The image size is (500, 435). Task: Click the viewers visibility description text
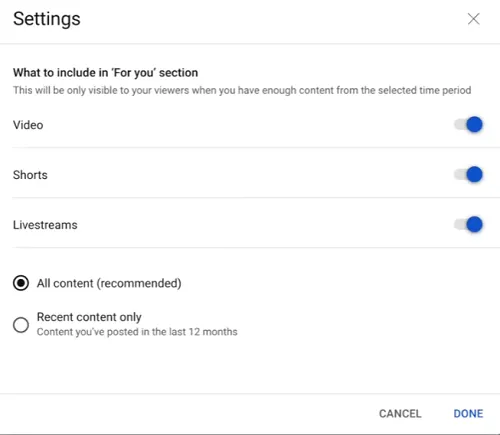point(242,90)
